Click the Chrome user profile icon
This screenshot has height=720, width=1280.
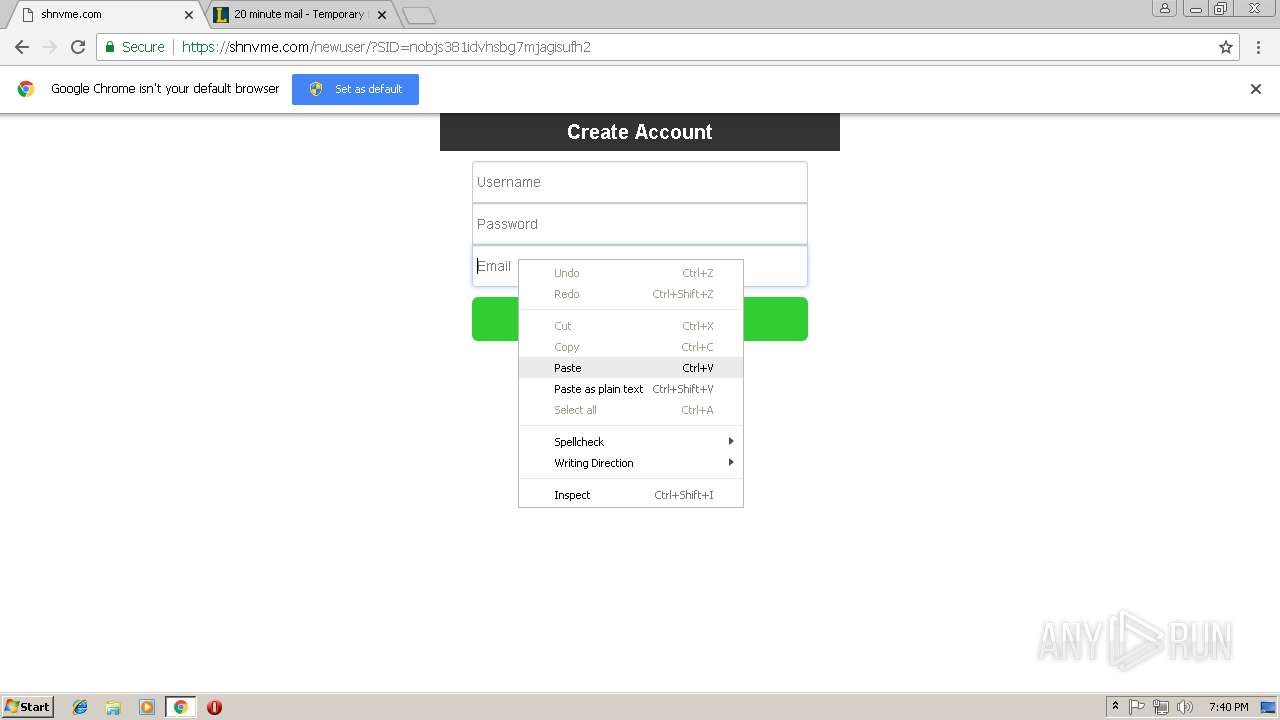click(x=1164, y=8)
